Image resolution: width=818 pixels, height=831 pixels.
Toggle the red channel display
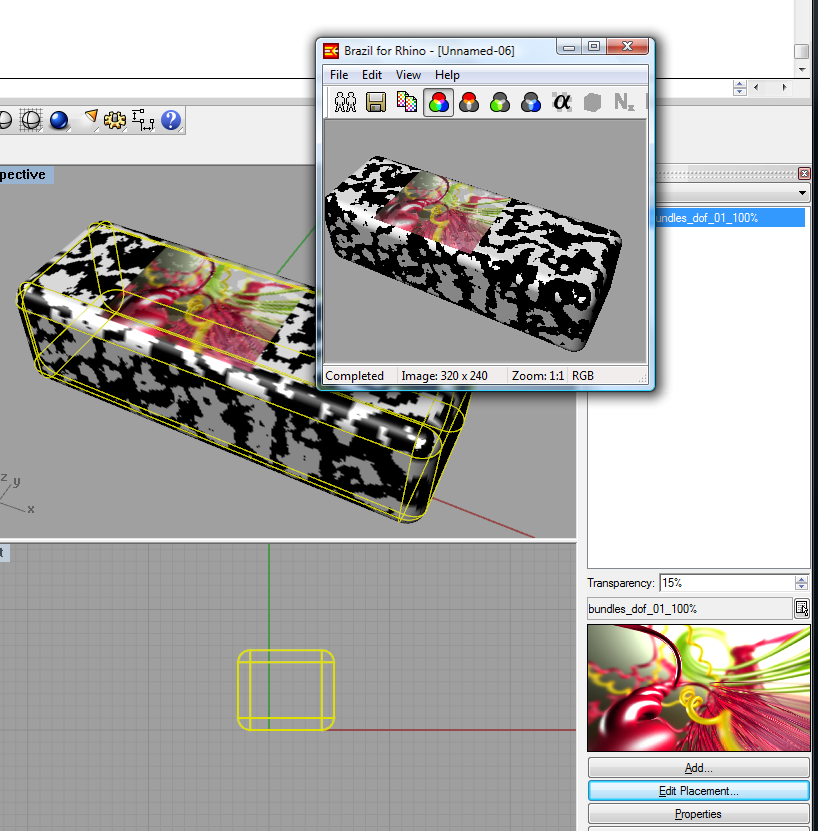(x=469, y=102)
